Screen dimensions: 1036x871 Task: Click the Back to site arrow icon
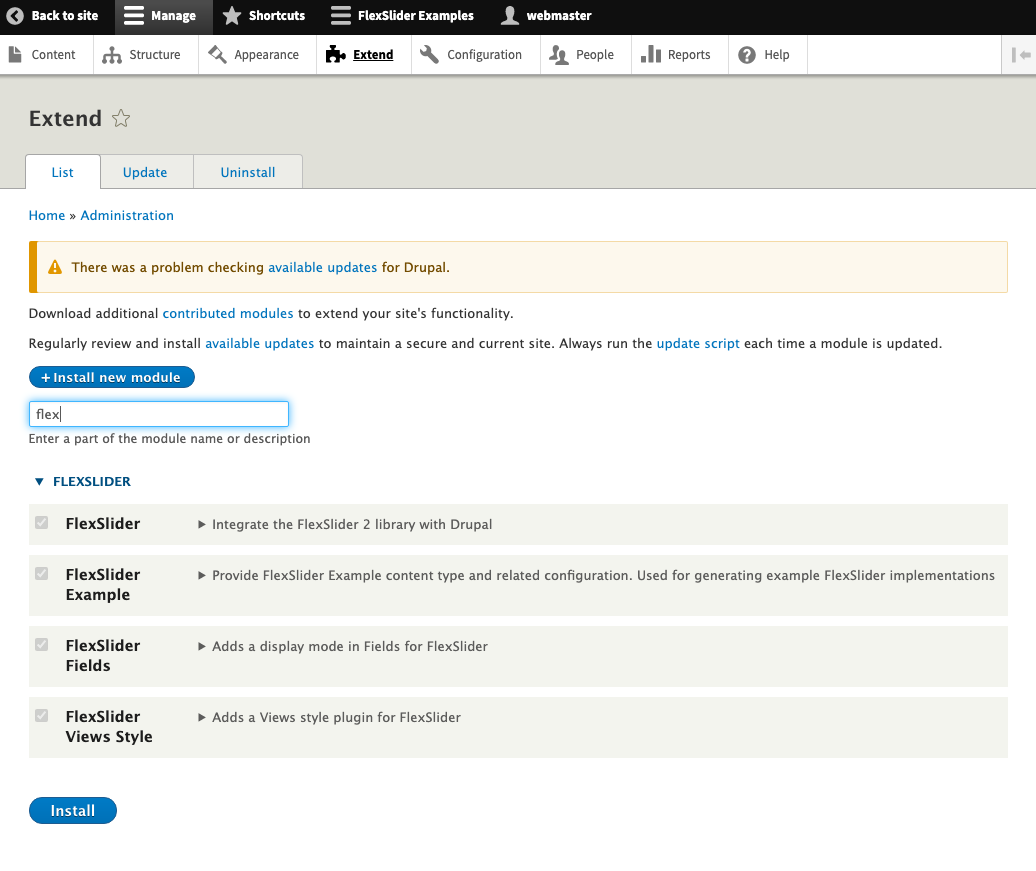(15, 16)
